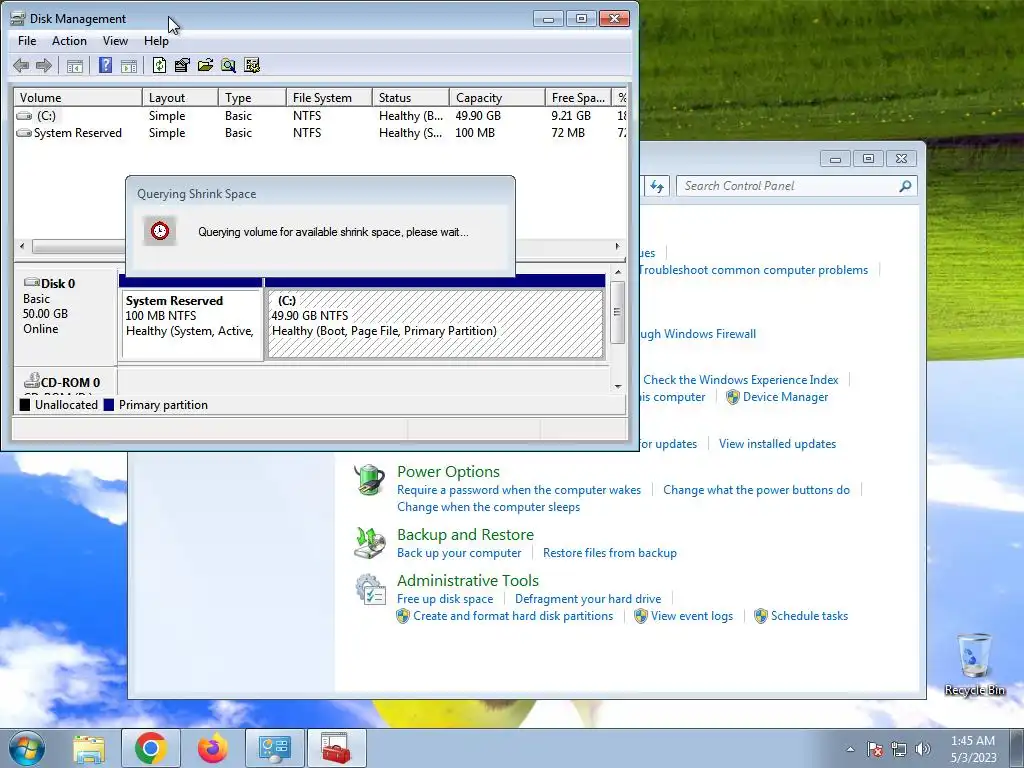Open the Help menu

coord(156,40)
